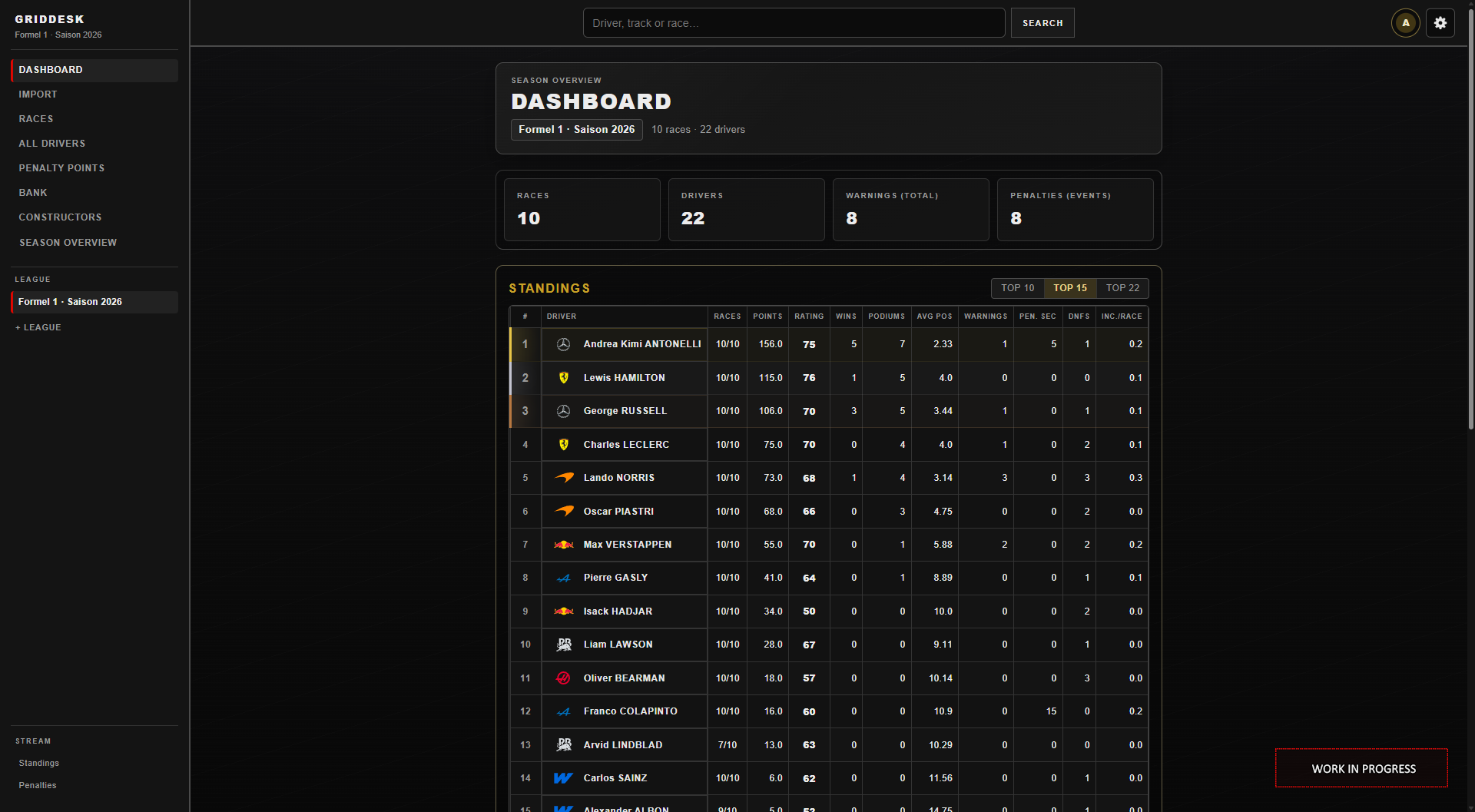Click the McLaren logo beside Lando Norris
This screenshot has height=812, width=1475.
tap(564, 478)
